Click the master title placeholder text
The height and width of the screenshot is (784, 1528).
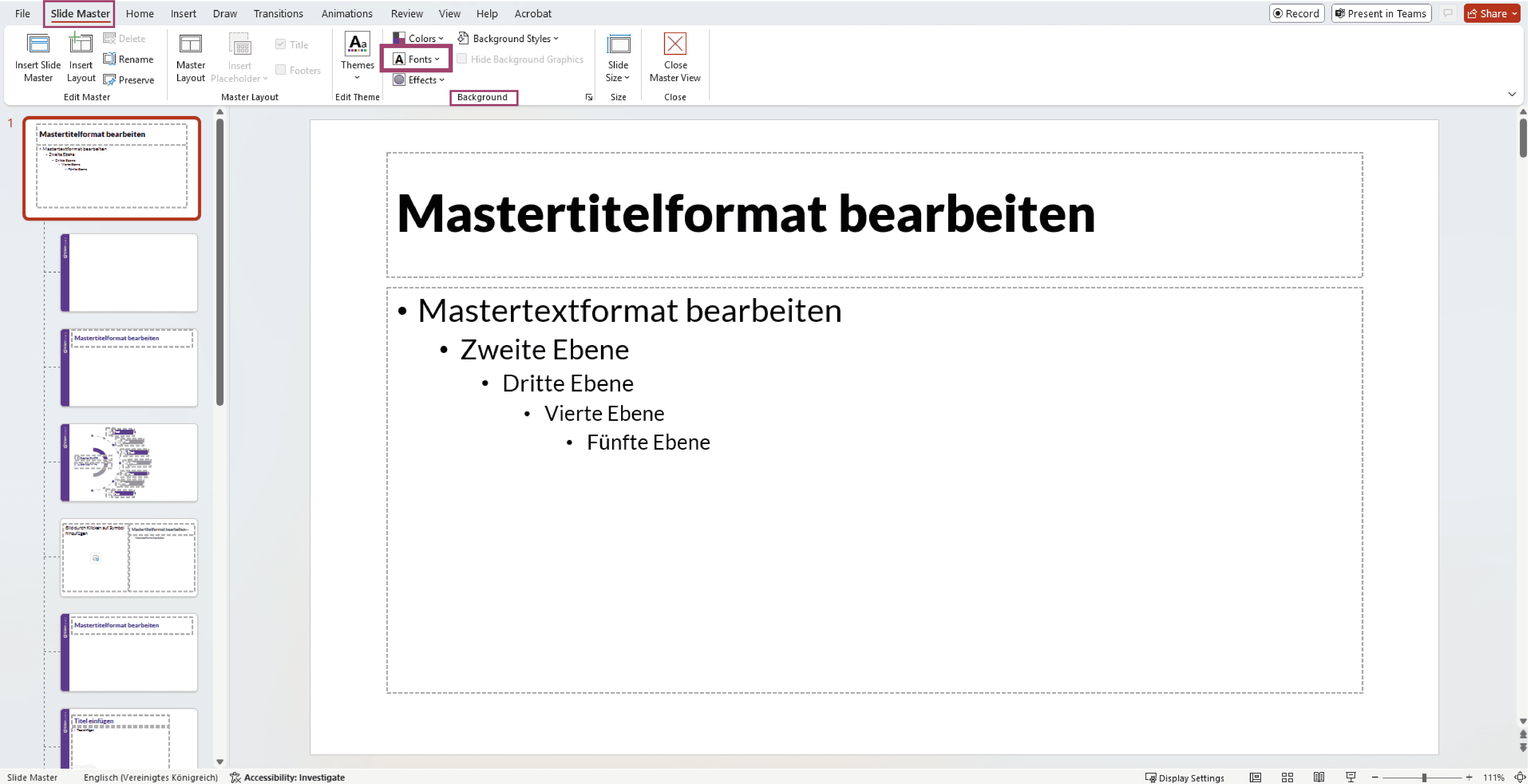746,213
